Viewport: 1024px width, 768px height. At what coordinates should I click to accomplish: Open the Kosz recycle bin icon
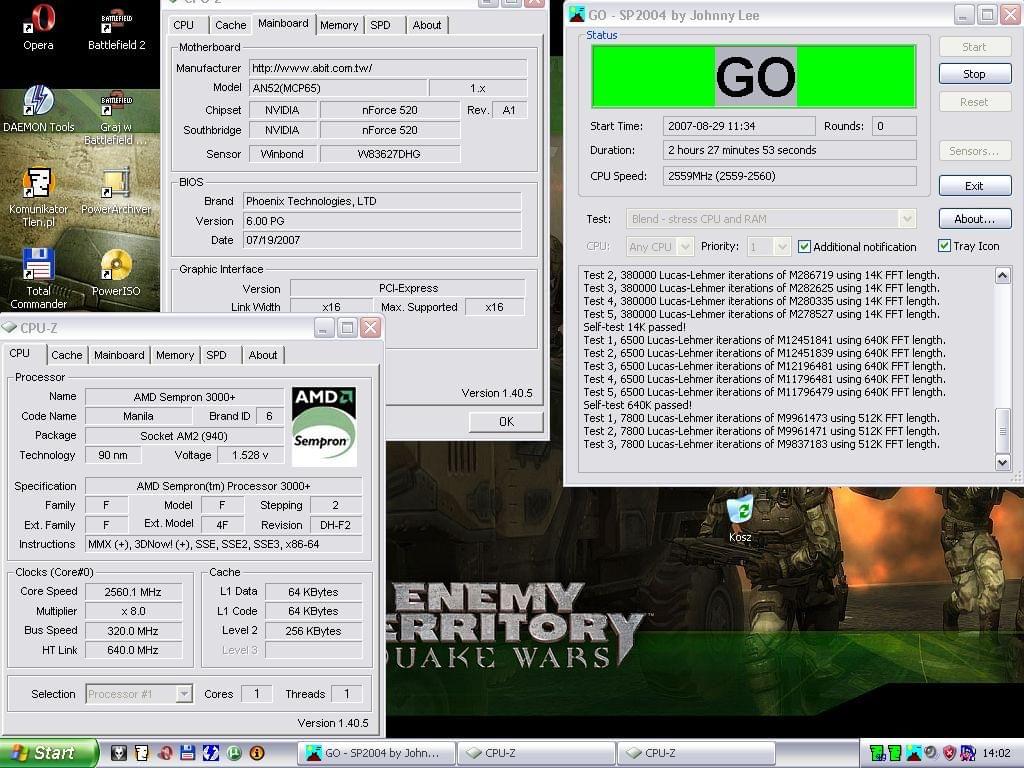[x=740, y=510]
